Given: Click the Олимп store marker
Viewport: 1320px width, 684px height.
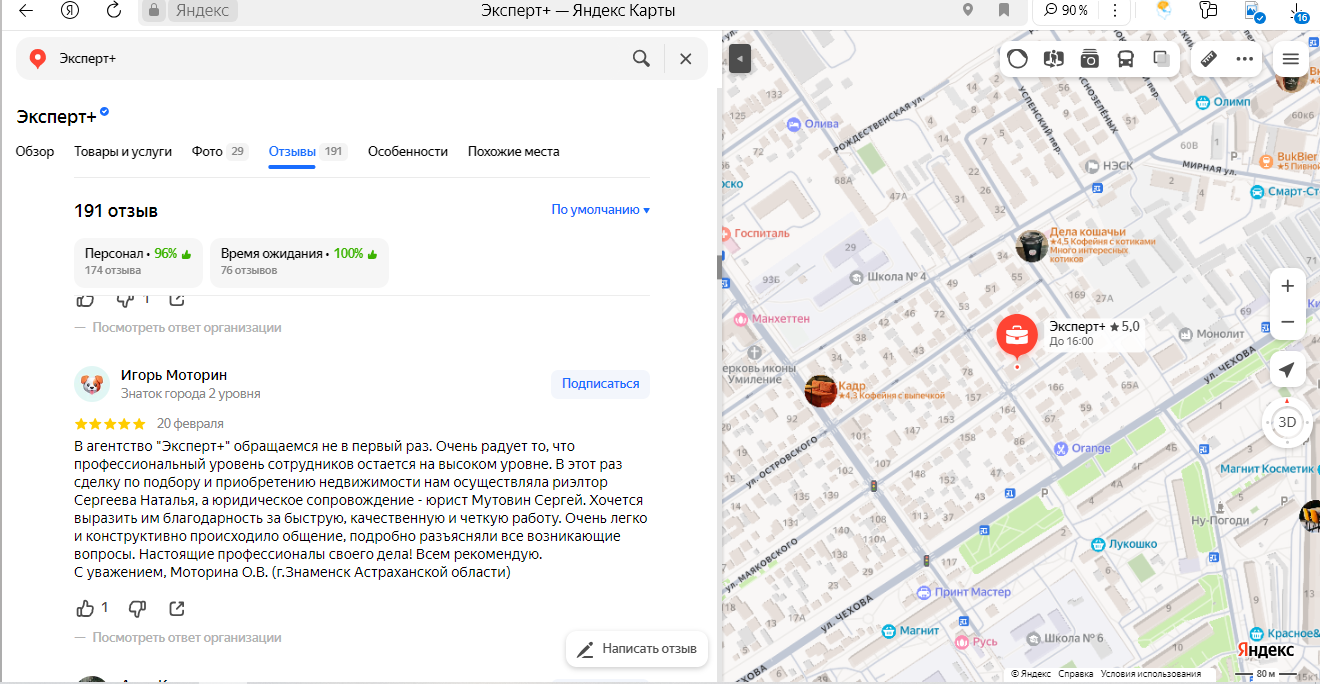Looking at the screenshot, I should click(1223, 102).
